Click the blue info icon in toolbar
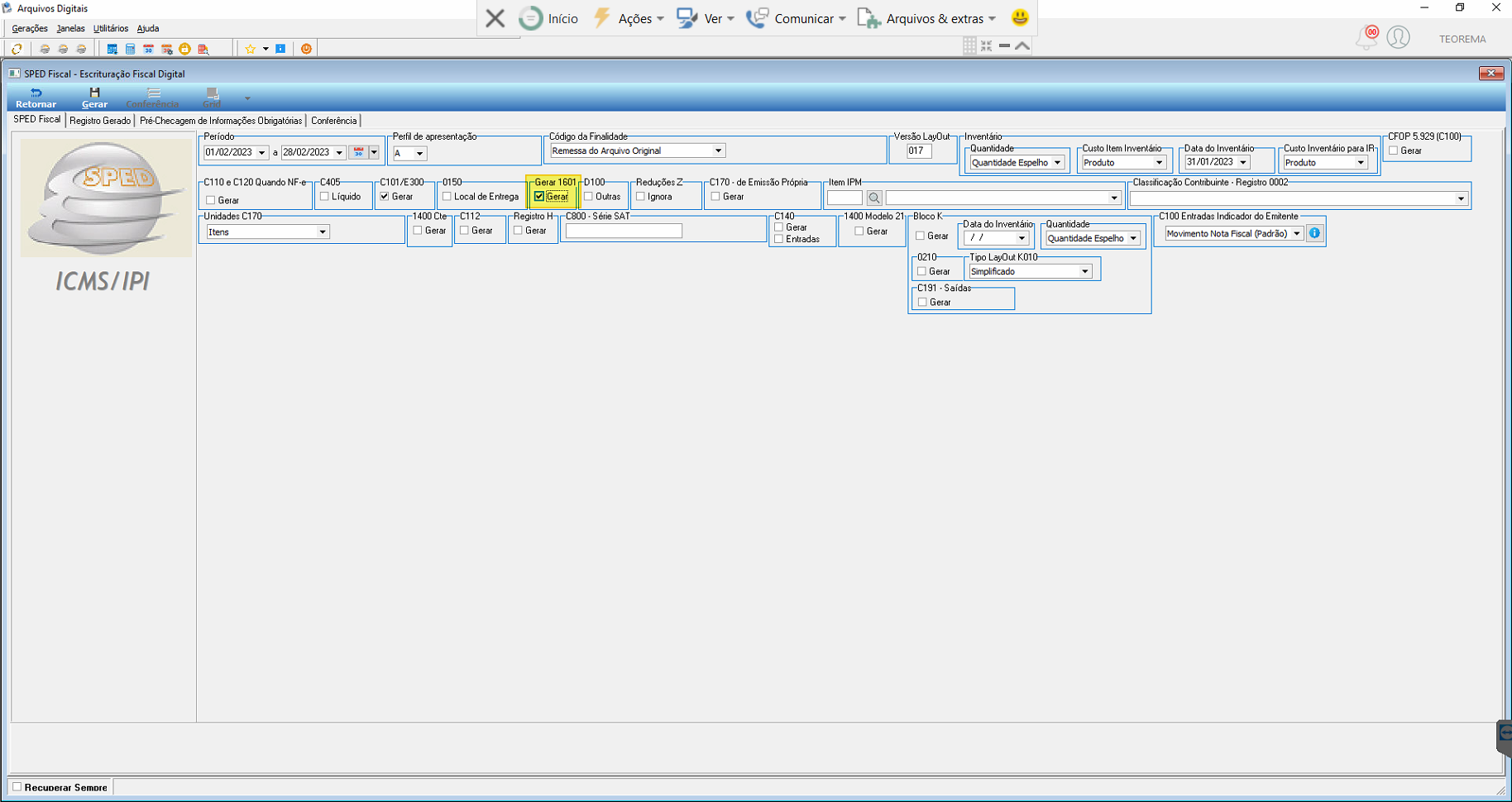1512x802 pixels. point(280,49)
